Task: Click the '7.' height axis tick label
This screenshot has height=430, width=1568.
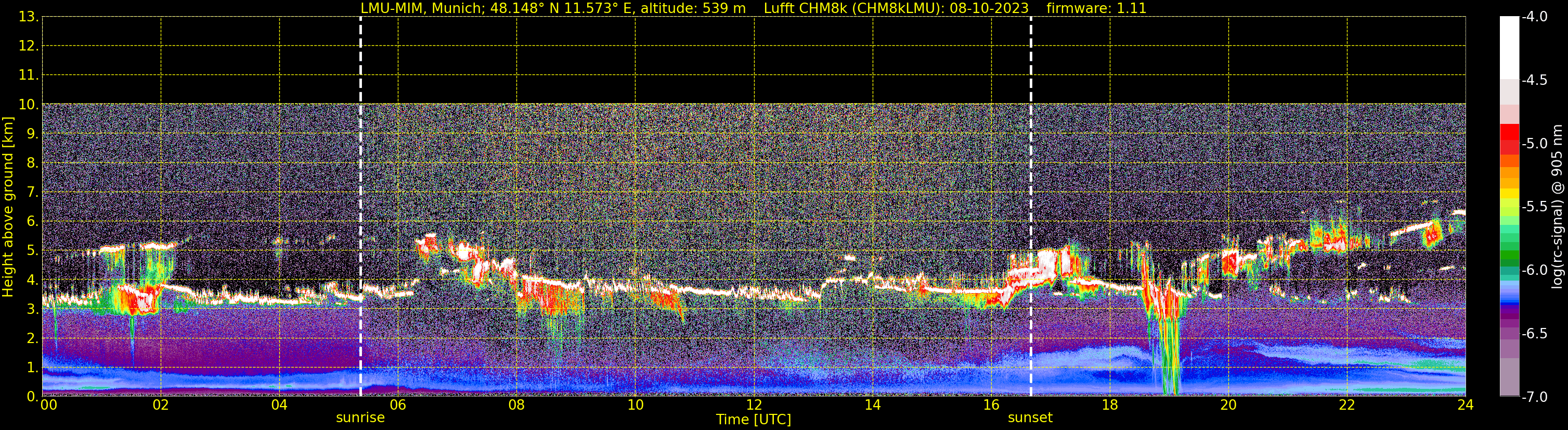Action: point(32,193)
